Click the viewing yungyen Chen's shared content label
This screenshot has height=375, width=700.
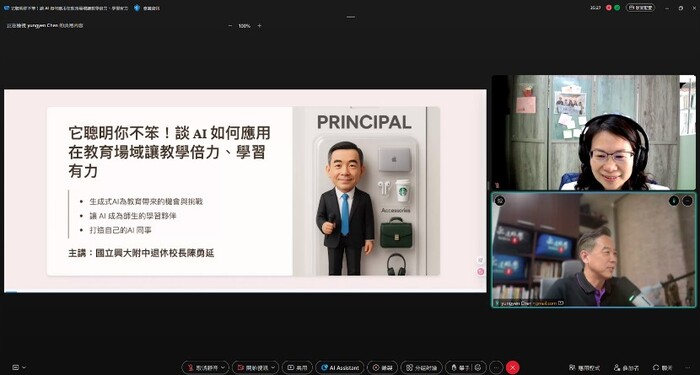coord(45,26)
